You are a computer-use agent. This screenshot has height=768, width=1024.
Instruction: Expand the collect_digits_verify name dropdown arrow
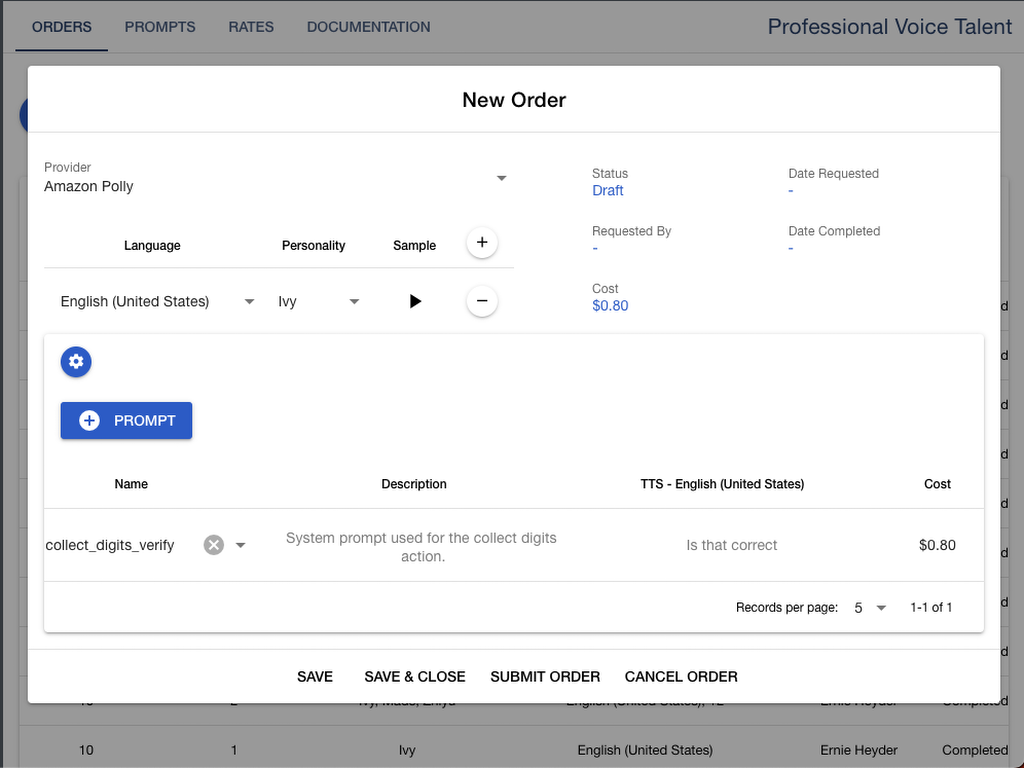(x=240, y=545)
